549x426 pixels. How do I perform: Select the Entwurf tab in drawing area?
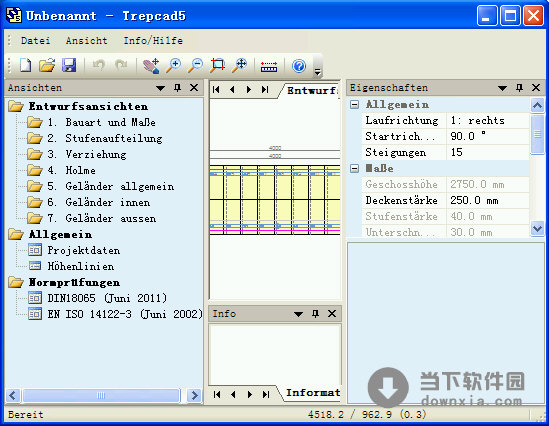312,91
